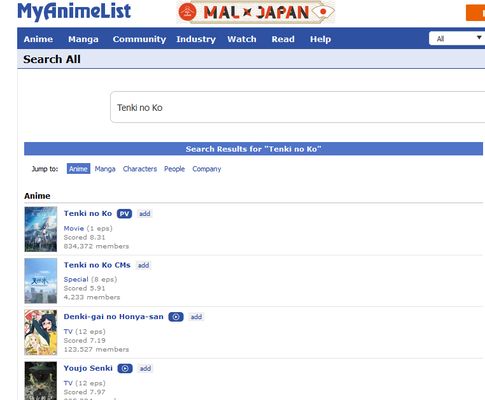485x400 pixels.
Task: Jump to the Anime results section
Action: point(78,169)
